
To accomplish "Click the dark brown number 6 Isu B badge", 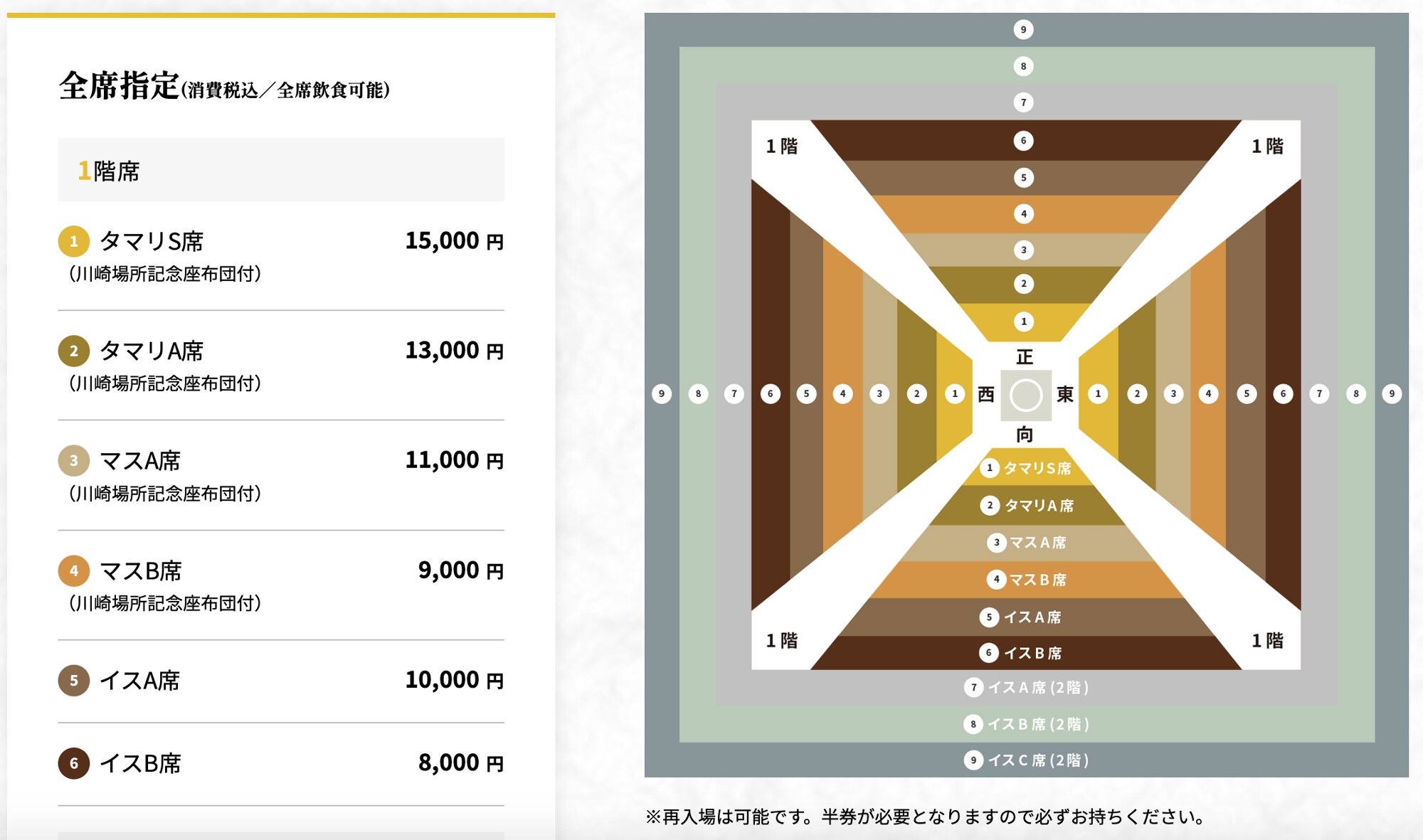I will [73, 763].
